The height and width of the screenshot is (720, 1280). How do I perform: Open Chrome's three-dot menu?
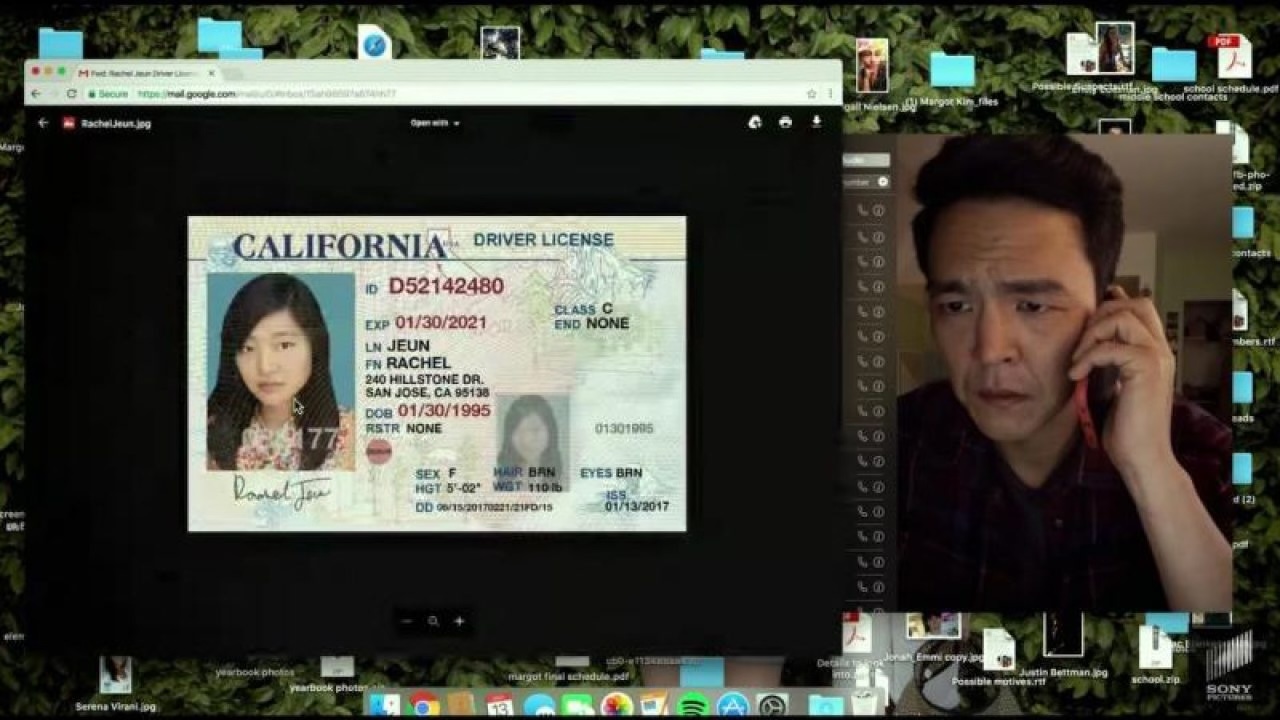coord(830,94)
